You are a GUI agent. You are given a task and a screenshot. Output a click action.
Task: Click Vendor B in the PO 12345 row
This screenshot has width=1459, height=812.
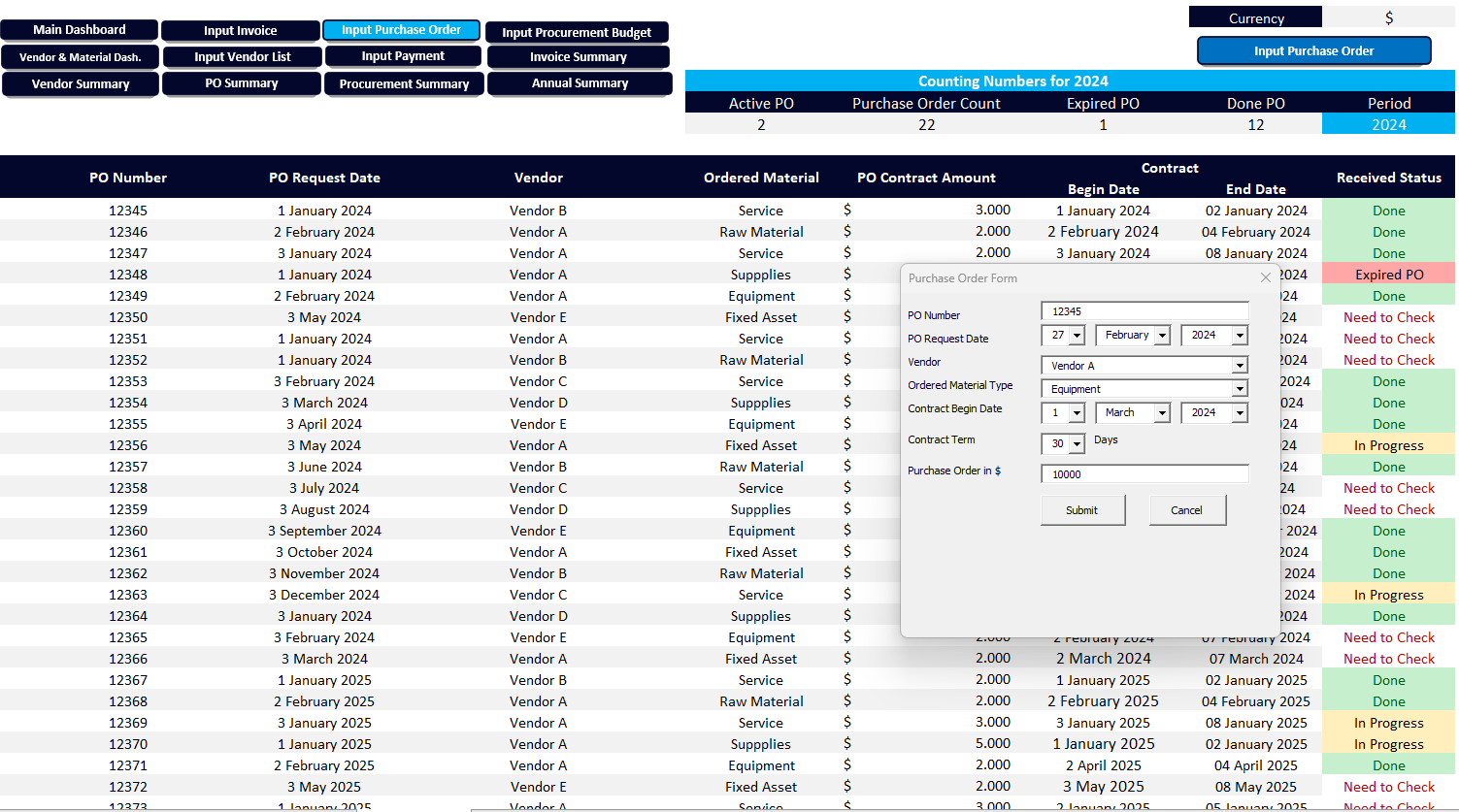click(538, 211)
